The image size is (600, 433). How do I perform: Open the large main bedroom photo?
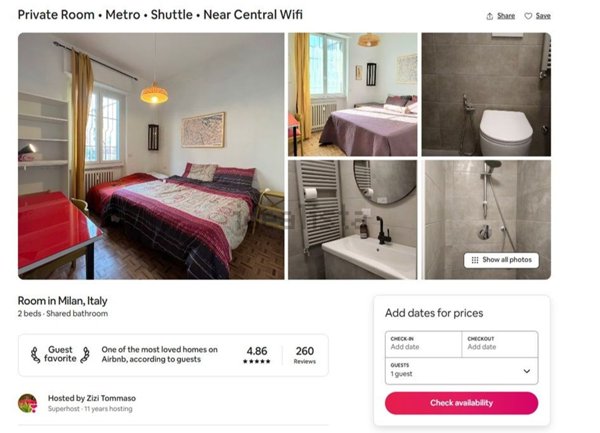(151, 156)
